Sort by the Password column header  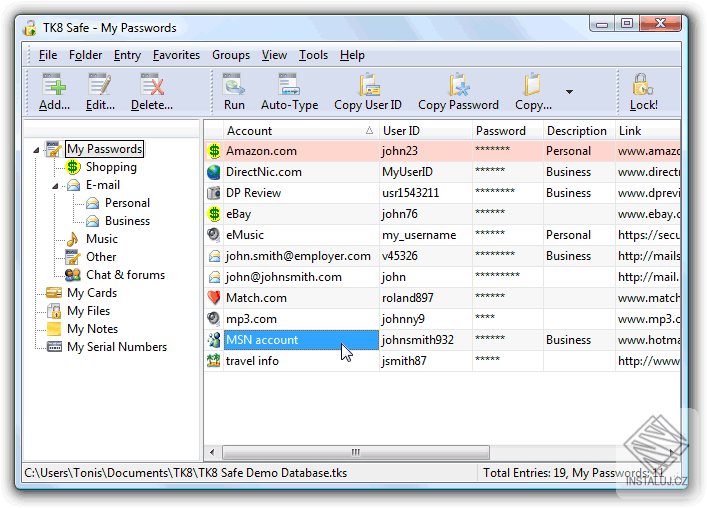[x=507, y=131]
